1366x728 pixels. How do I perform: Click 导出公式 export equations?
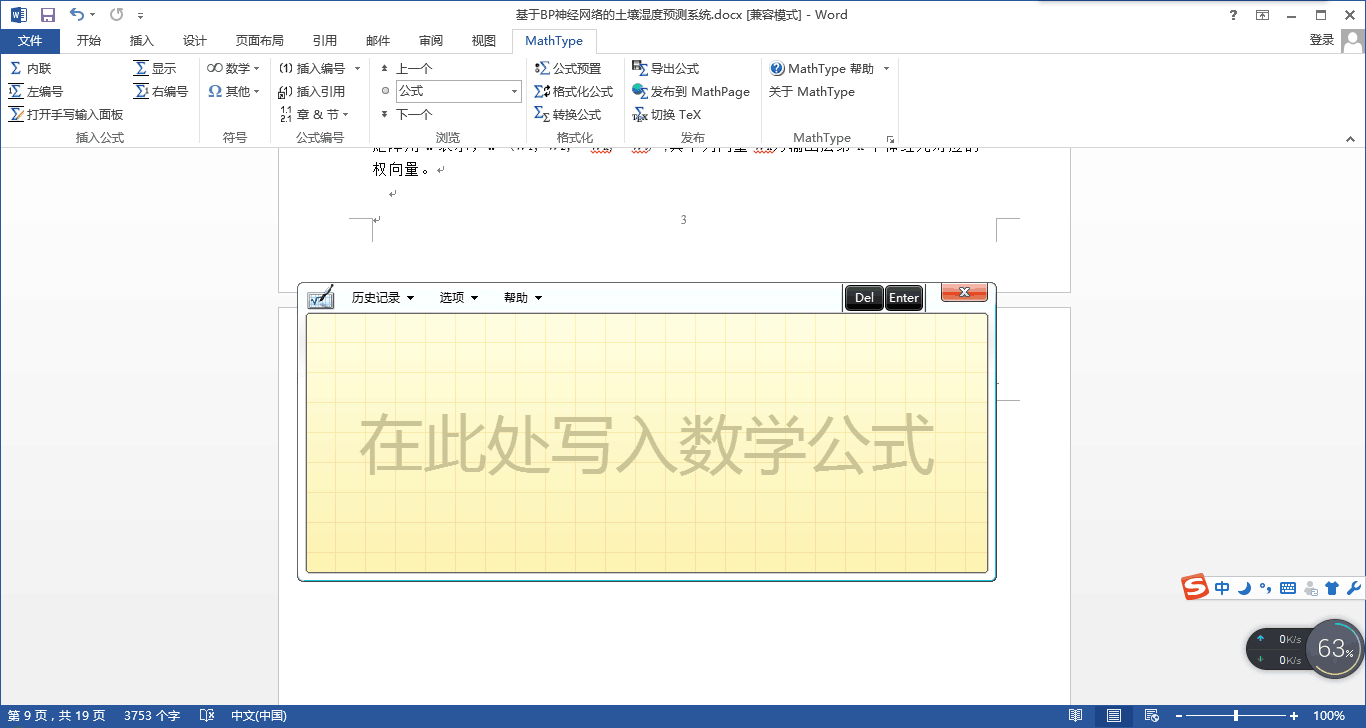tap(666, 68)
